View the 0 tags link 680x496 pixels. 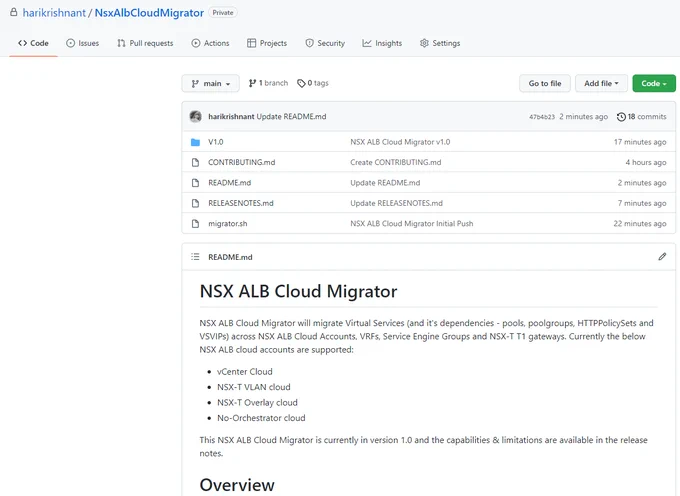coord(313,83)
